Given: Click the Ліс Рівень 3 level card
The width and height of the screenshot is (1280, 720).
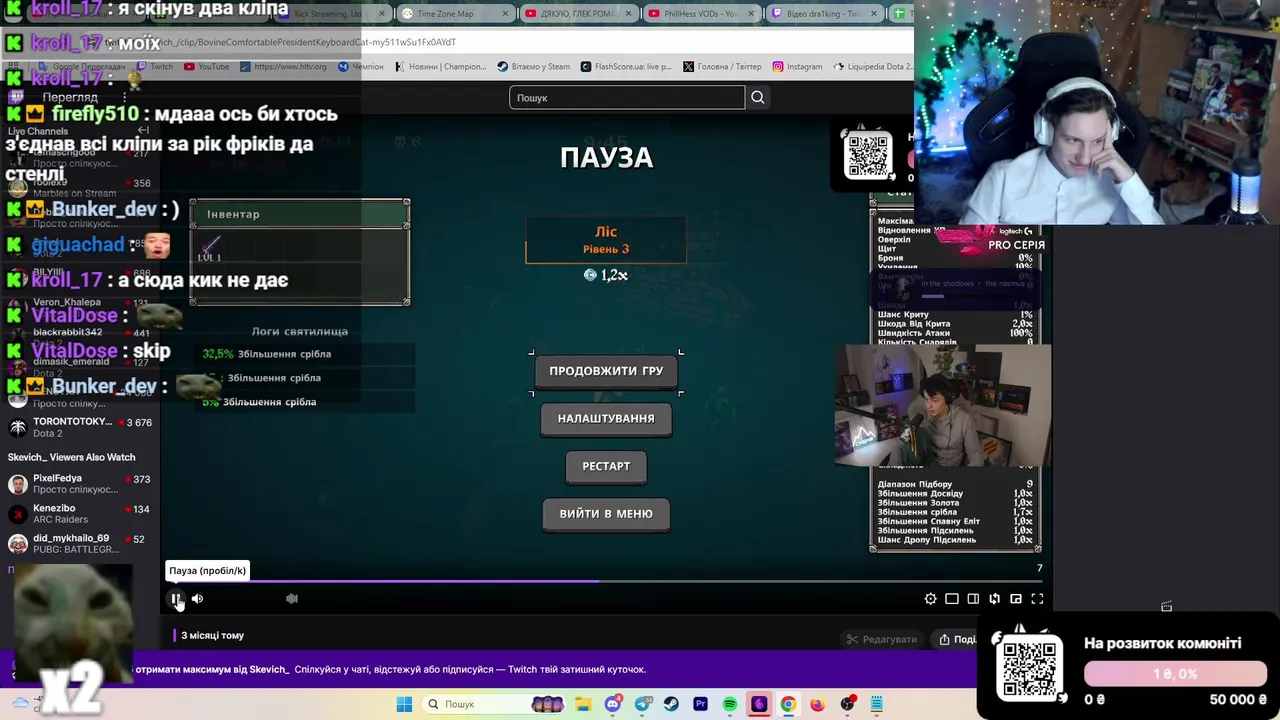Looking at the screenshot, I should pos(606,240).
